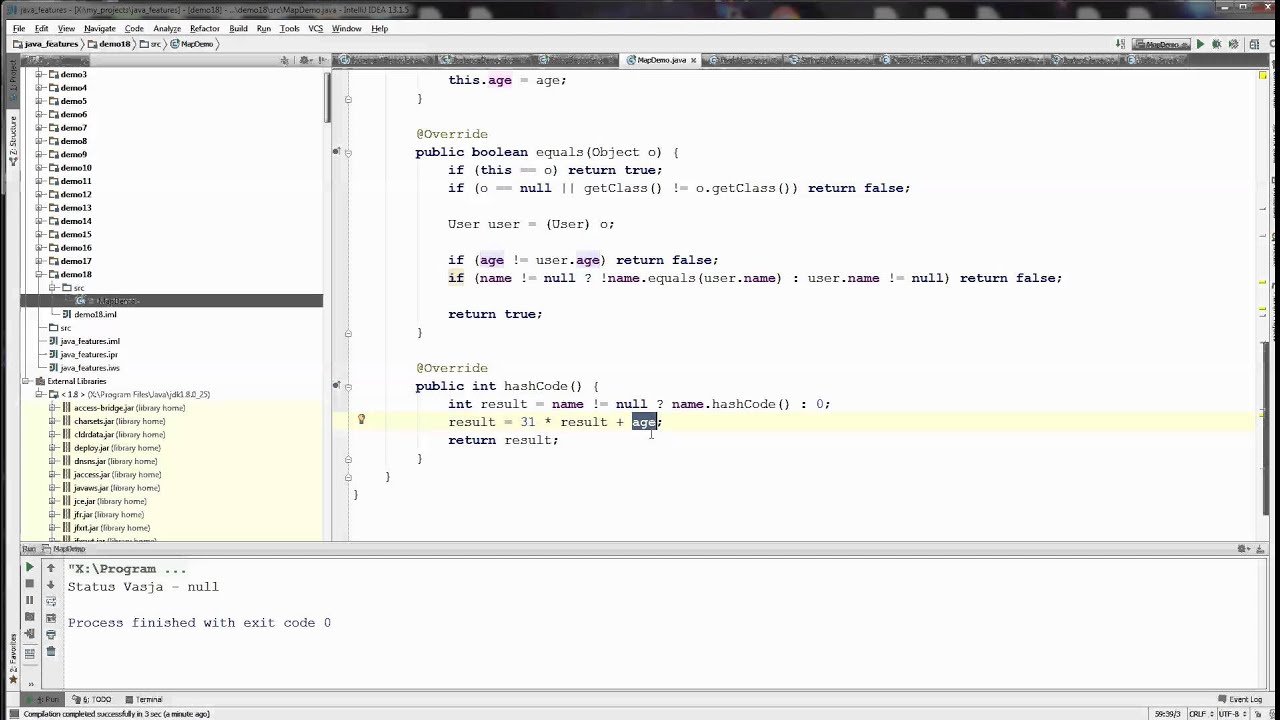This screenshot has width=1280, height=720.
Task: Click the override marker next to equals method
Action: point(337,151)
